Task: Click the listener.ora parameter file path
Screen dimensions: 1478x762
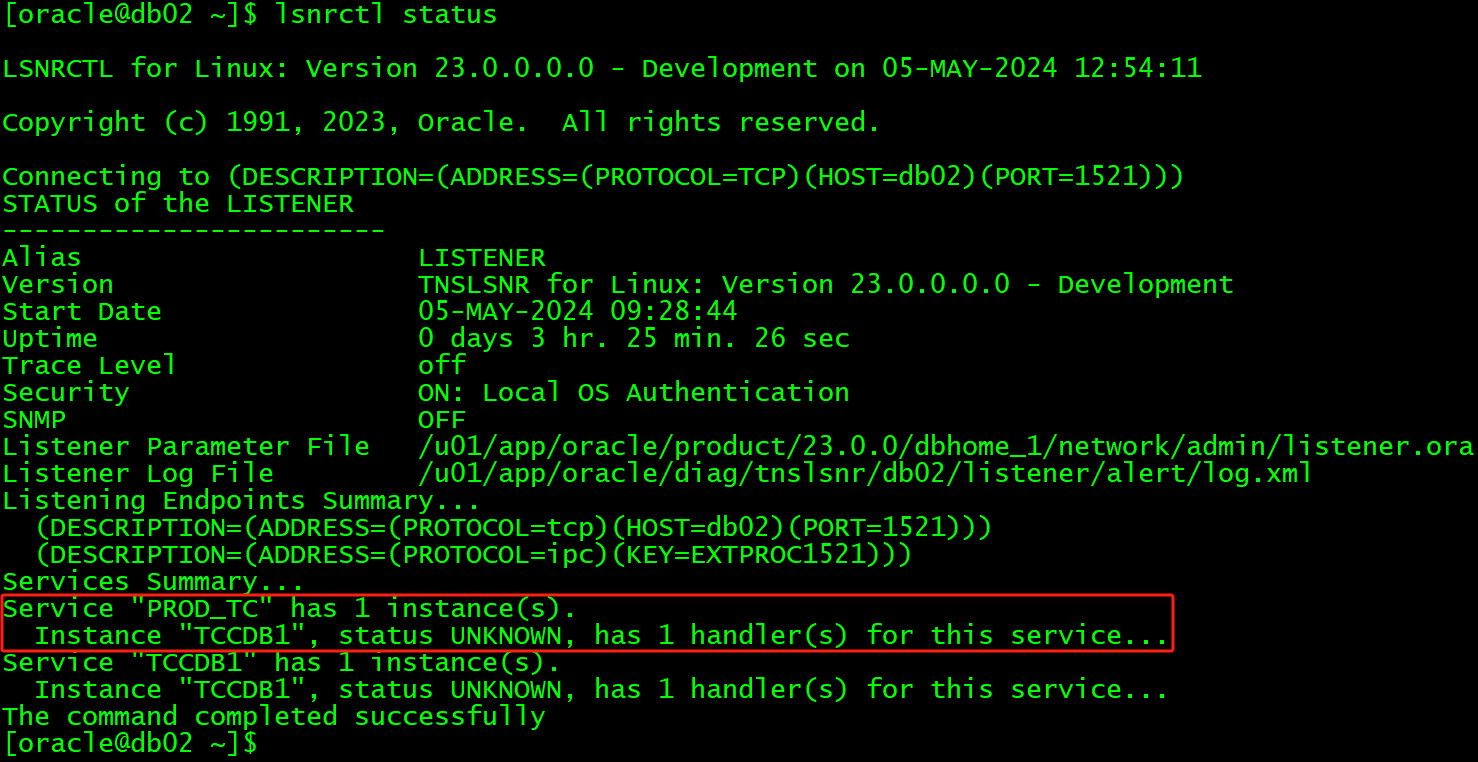Action: click(946, 447)
